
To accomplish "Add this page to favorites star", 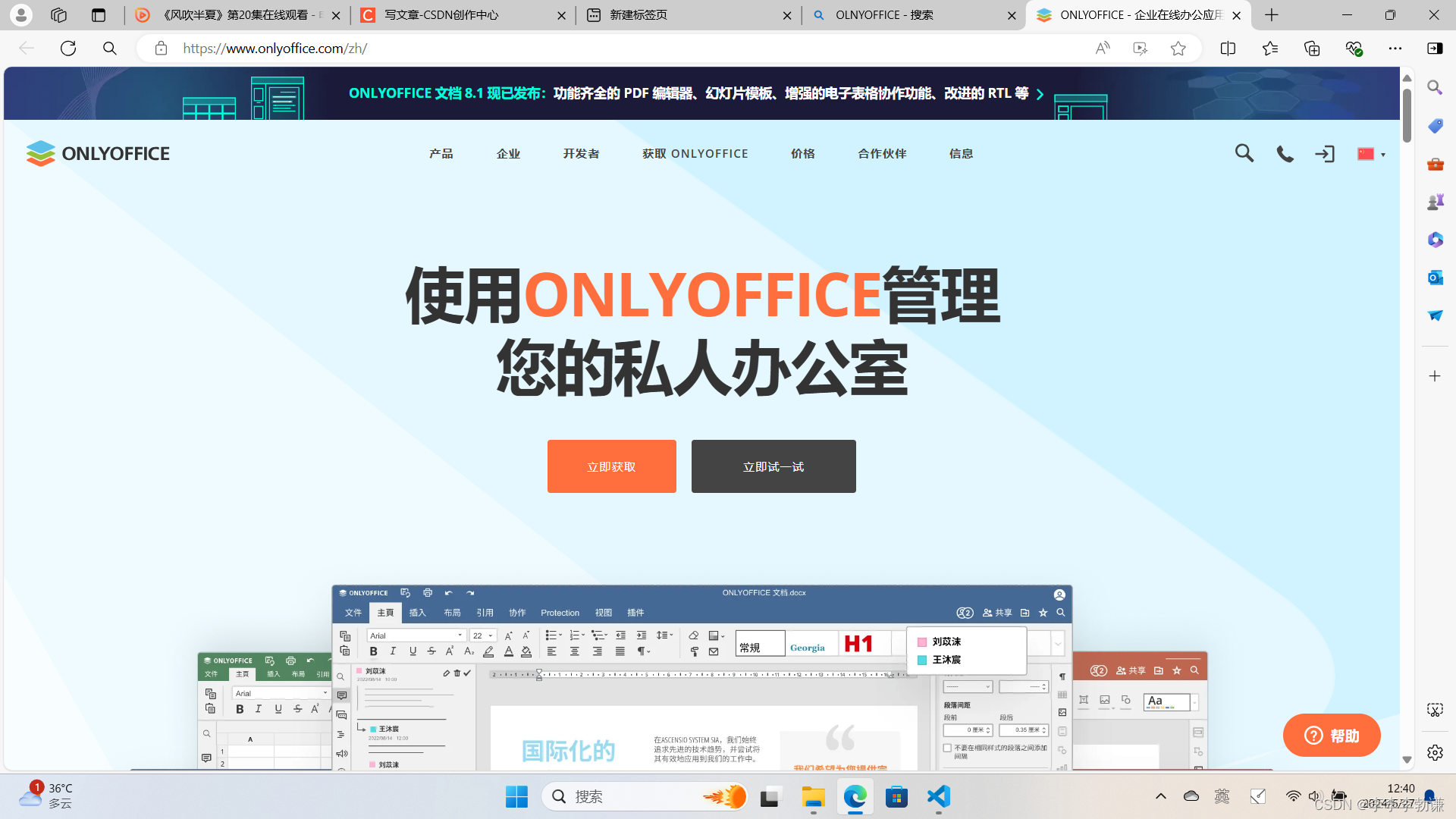I will 1178,49.
